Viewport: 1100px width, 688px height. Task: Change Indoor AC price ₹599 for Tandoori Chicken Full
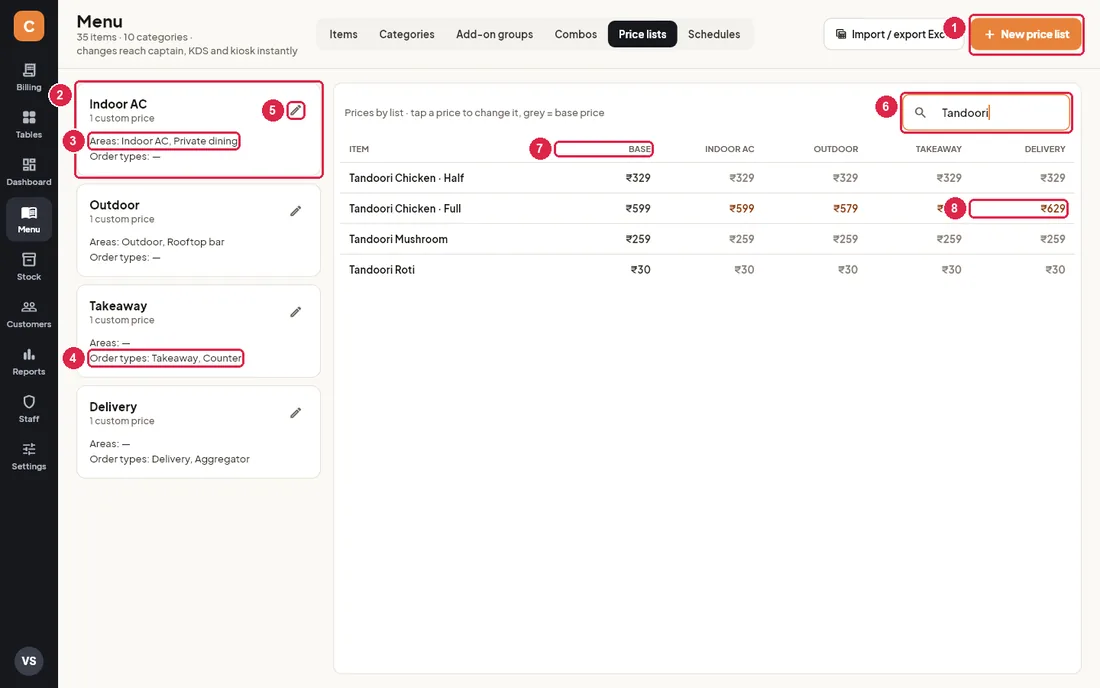741,208
